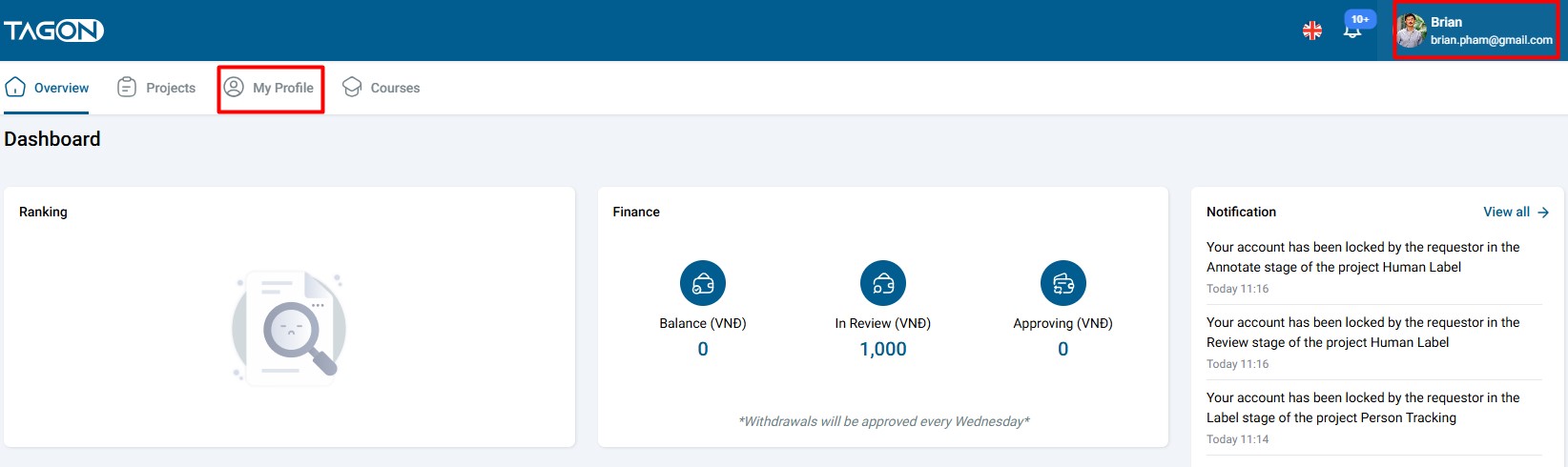
Task: Open the Projects tab
Action: click(x=156, y=88)
